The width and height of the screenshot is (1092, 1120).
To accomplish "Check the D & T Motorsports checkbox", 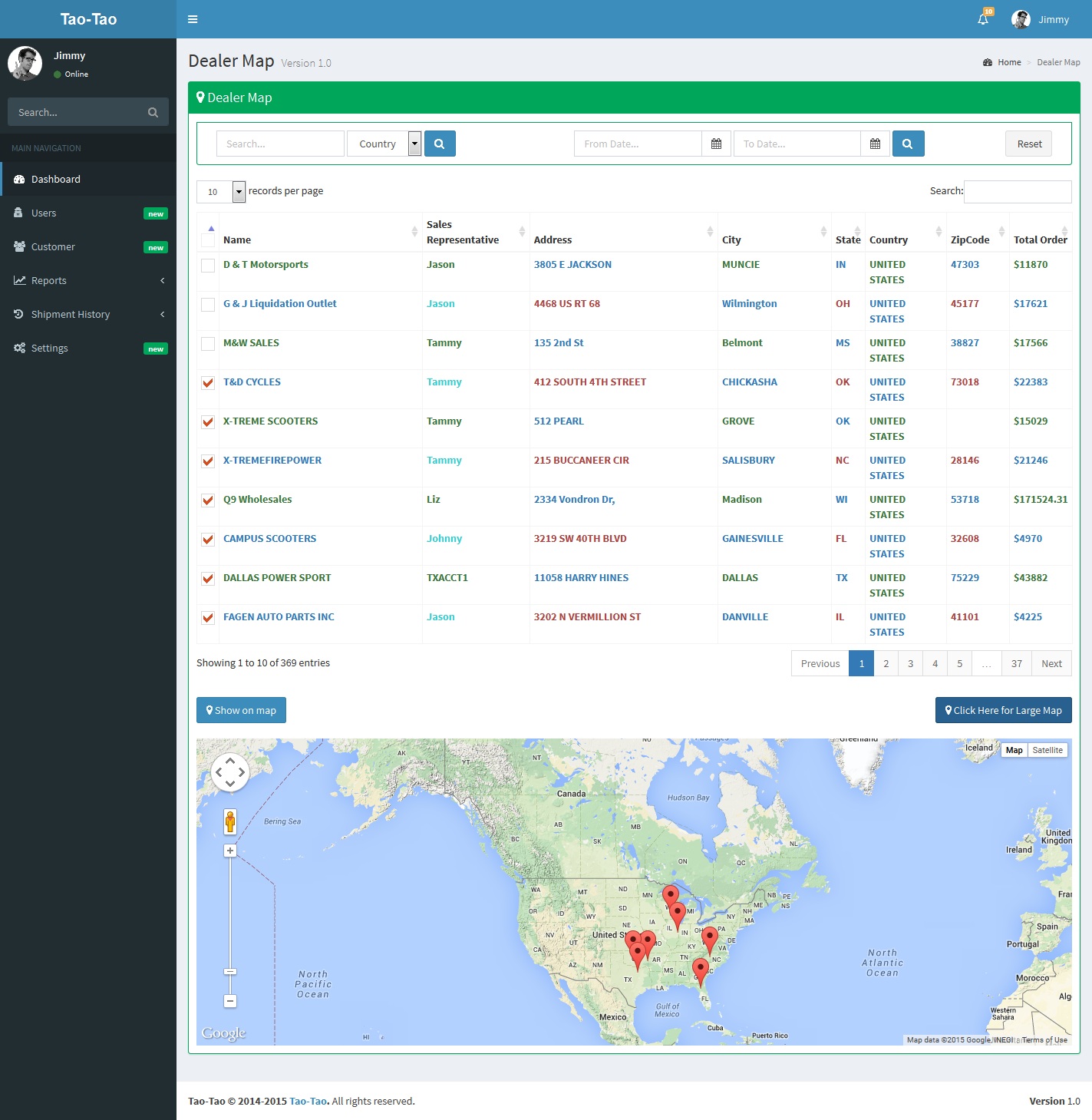I will [x=208, y=266].
